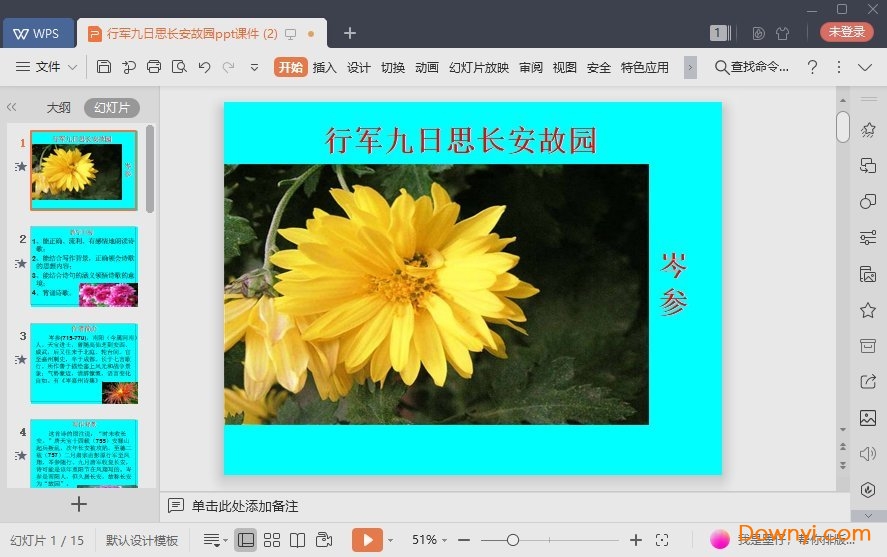Image resolution: width=887 pixels, height=557 pixels.
Task: Open Print Preview icon
Action: [x=179, y=67]
